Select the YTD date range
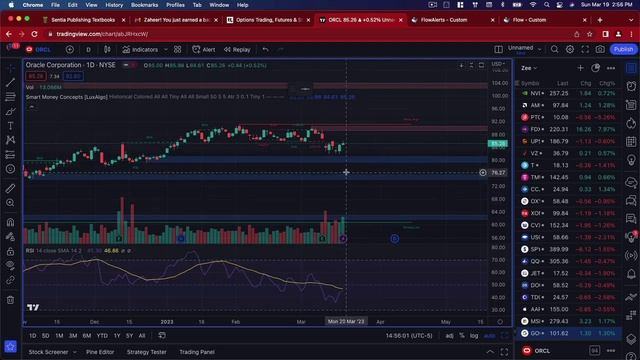Viewport: 640px width, 360px height. point(102,336)
